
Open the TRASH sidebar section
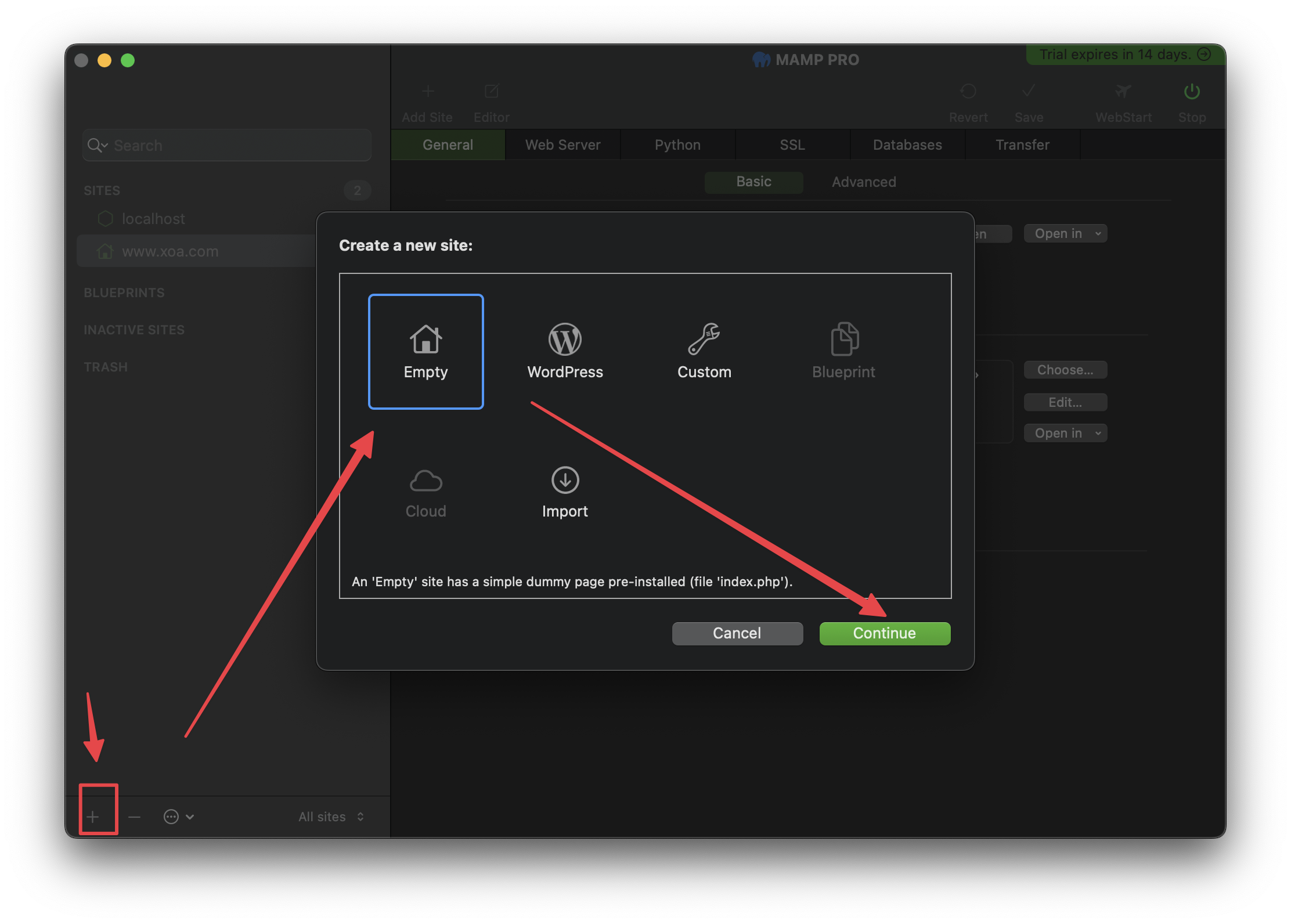pos(106,367)
